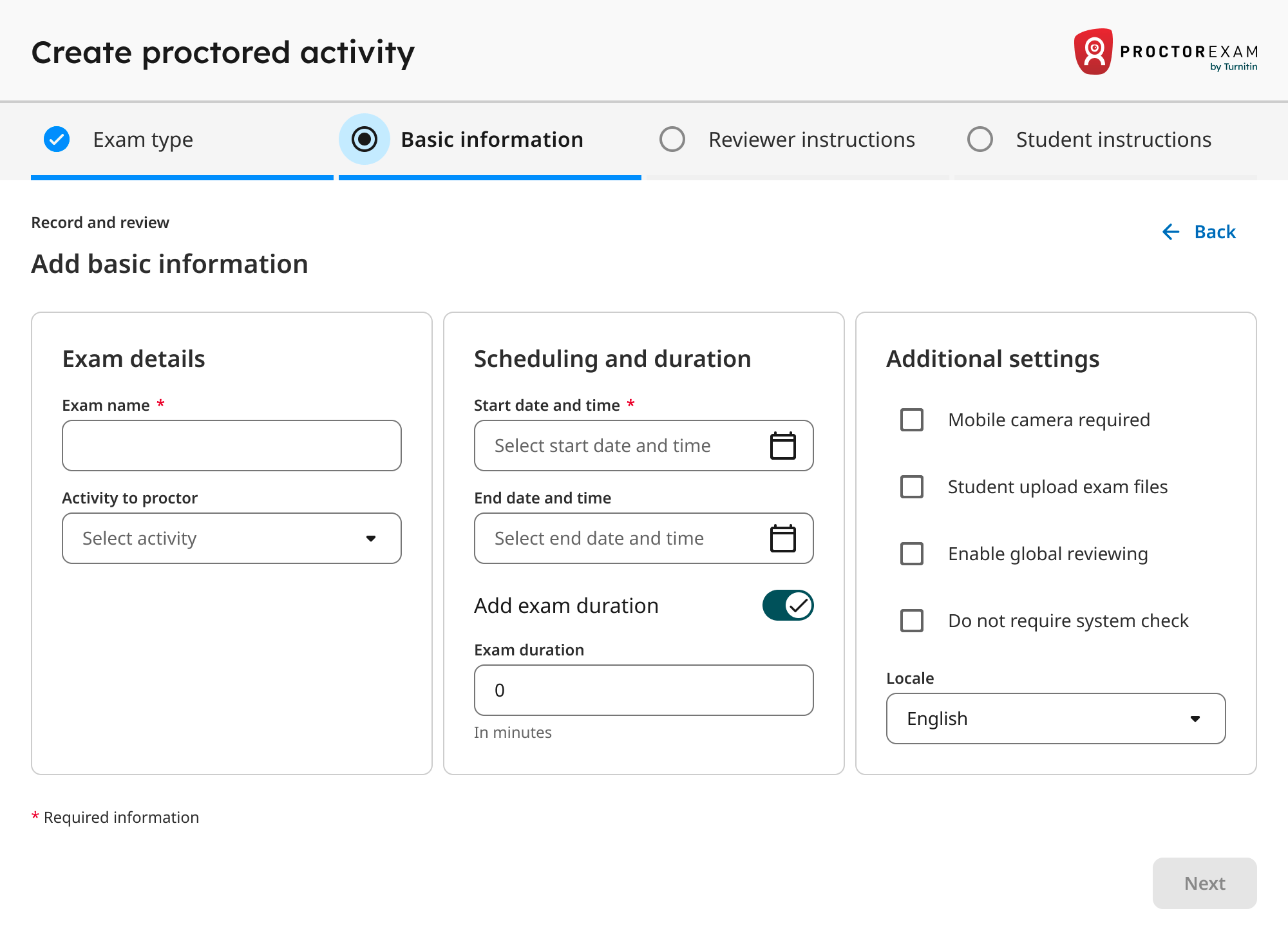Toggle off Add exam duration
Image resolution: width=1288 pixels, height=940 pixels.
pyautogui.click(x=788, y=605)
